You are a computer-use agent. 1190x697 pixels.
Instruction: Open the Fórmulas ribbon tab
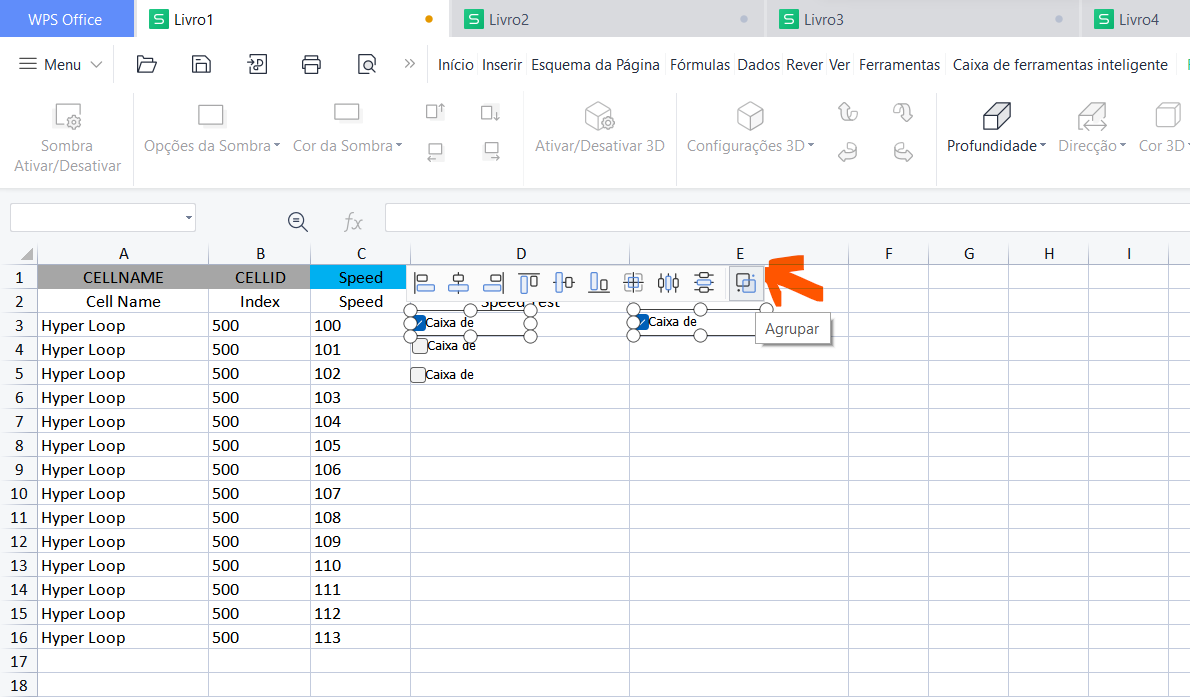699,64
